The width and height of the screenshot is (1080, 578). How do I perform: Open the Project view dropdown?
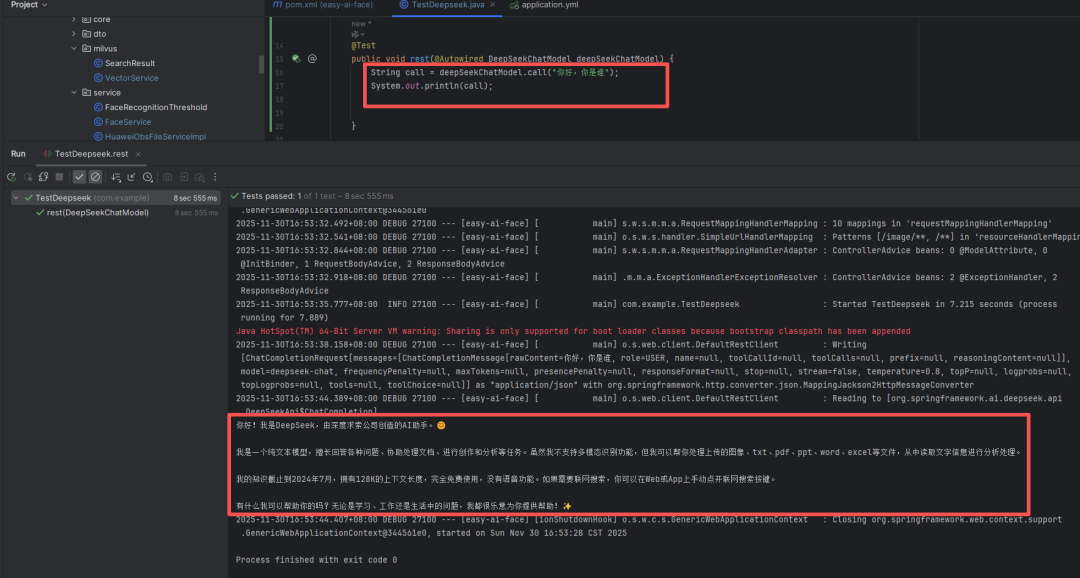pos(46,5)
